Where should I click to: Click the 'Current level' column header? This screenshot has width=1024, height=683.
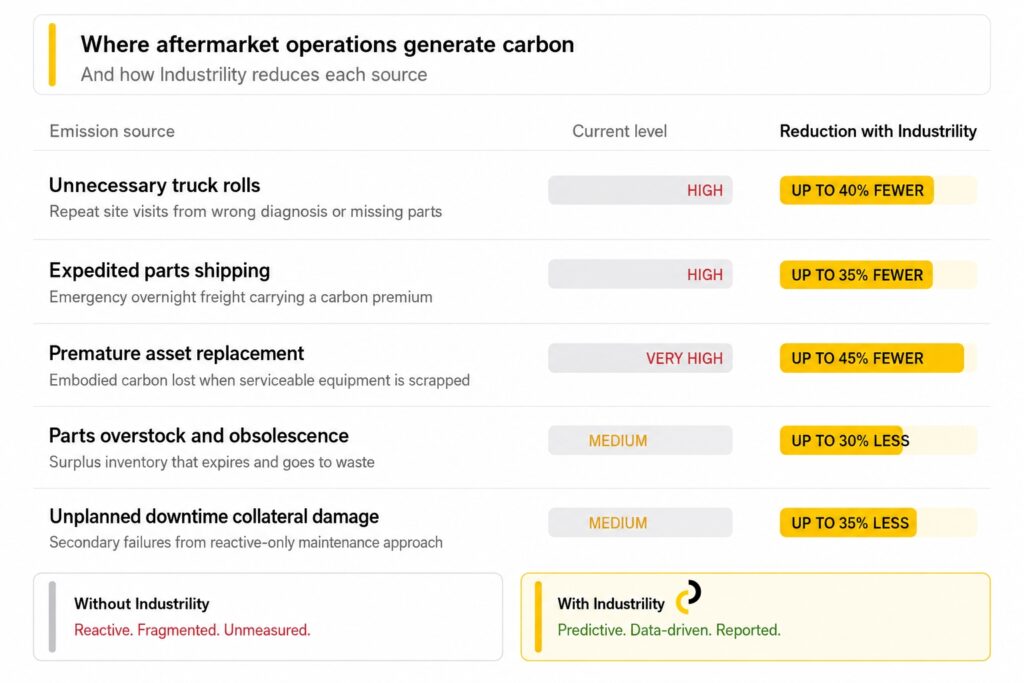(620, 131)
